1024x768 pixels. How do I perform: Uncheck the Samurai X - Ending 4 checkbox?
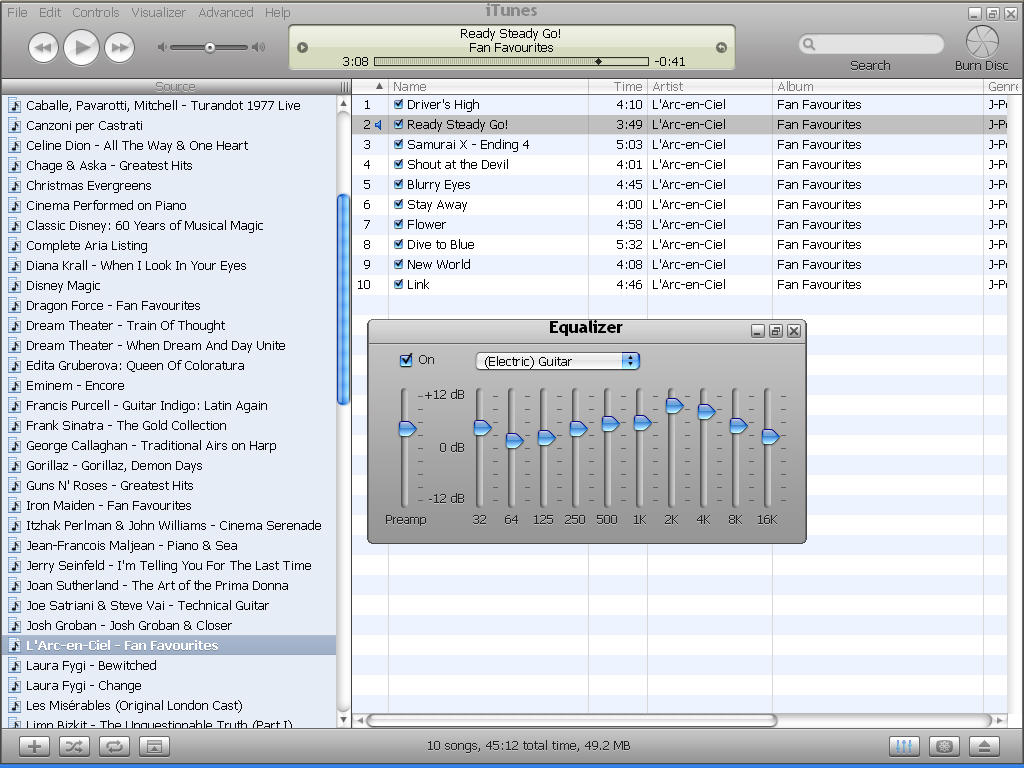point(398,144)
